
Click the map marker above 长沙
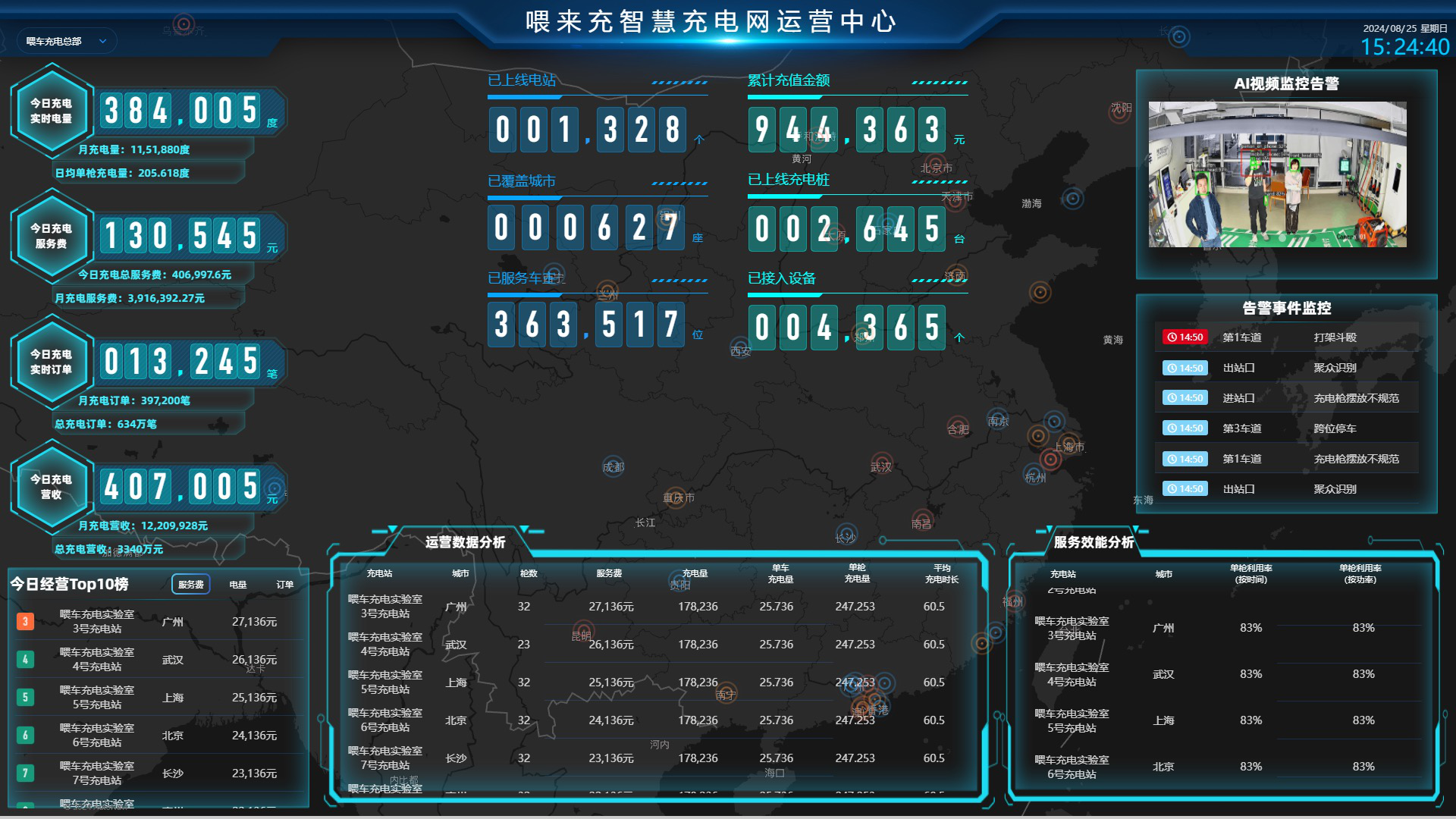846,533
